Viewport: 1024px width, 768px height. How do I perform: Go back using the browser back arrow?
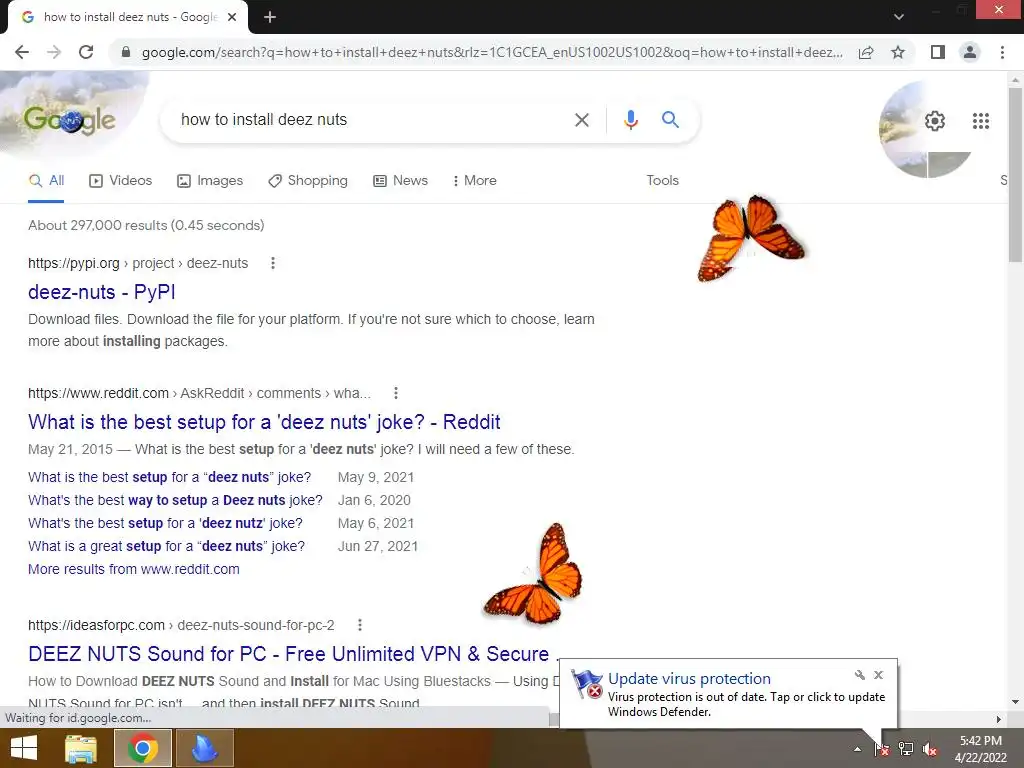tap(22, 52)
